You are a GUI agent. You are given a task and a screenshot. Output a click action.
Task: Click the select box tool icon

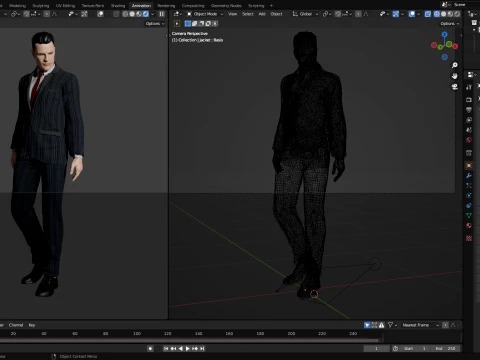[x=177, y=24]
